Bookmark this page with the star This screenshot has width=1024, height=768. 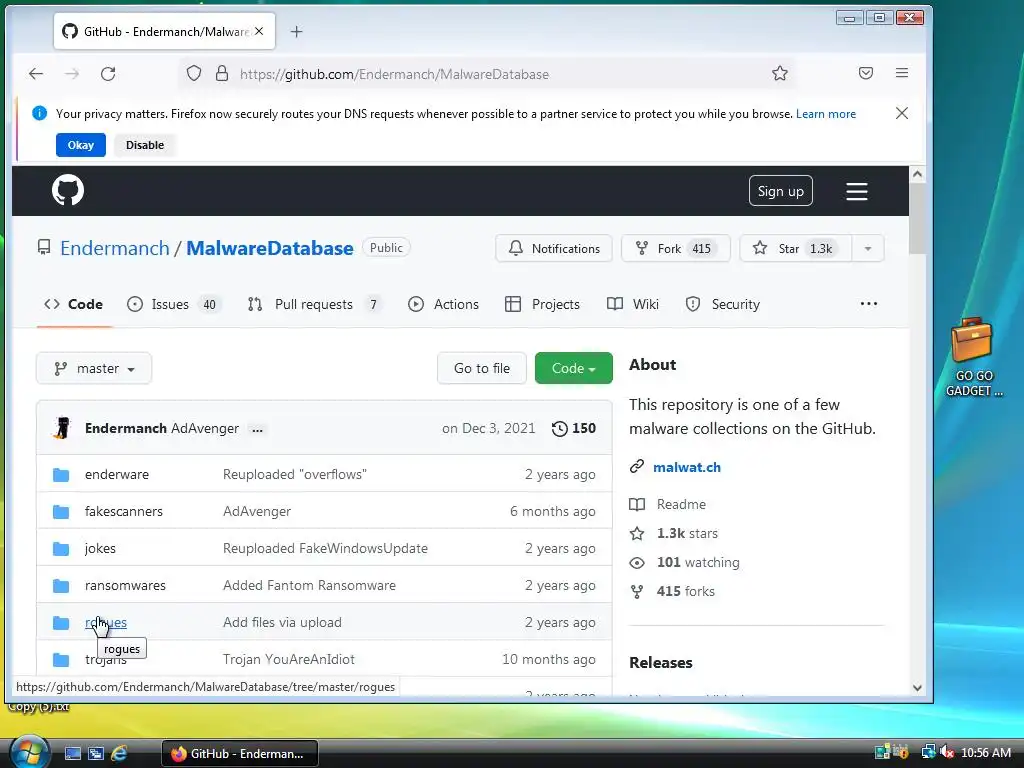[x=780, y=73]
